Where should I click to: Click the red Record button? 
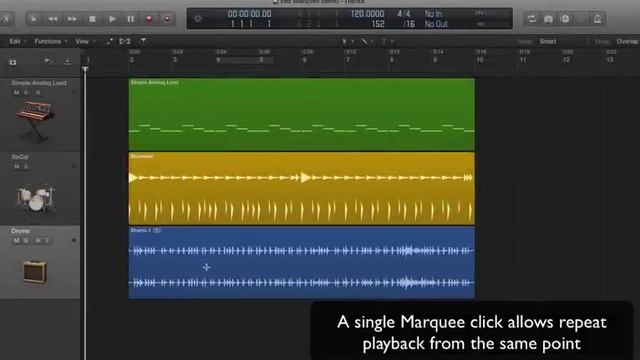(149, 19)
